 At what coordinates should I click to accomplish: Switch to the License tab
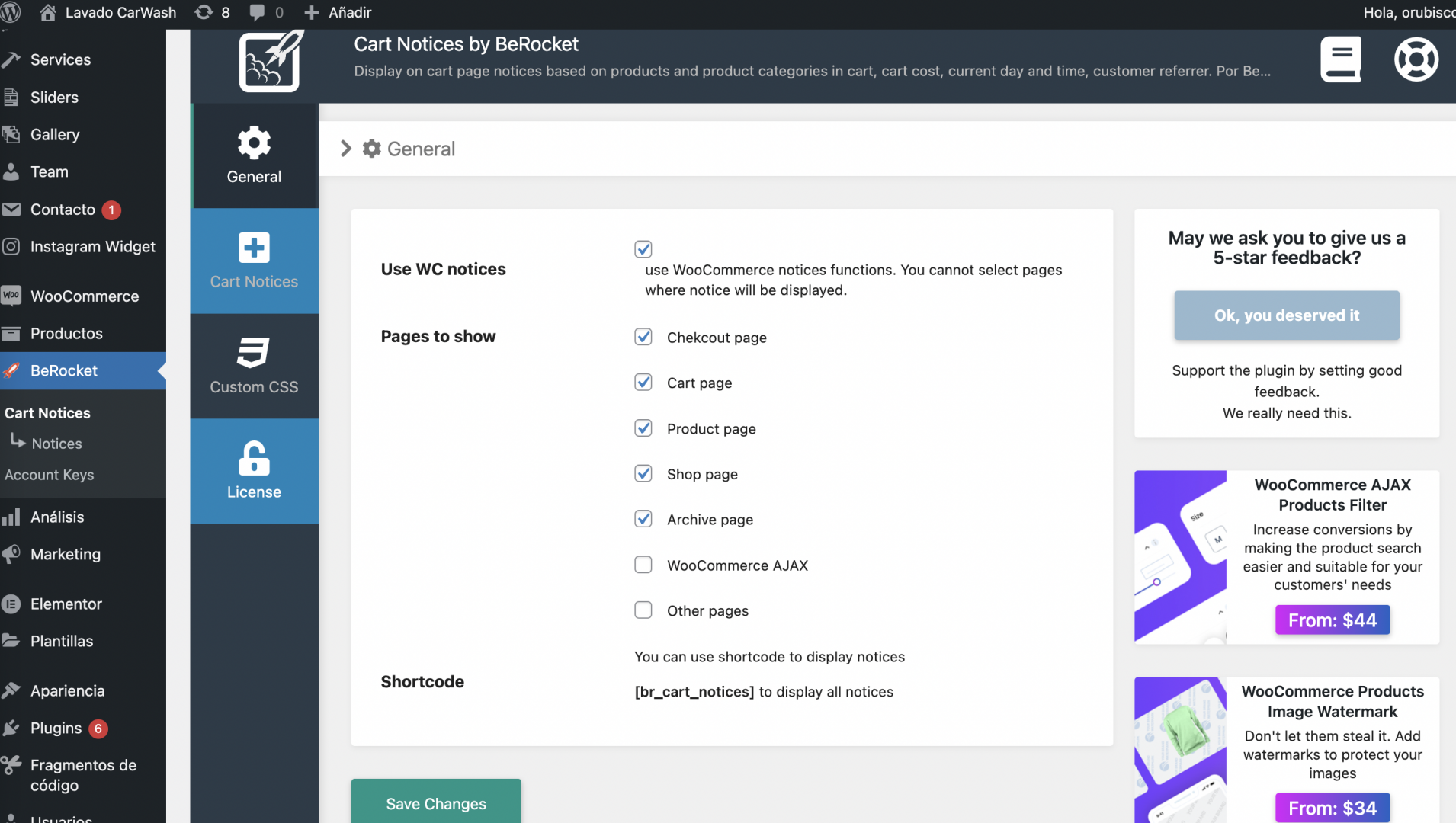(254, 472)
